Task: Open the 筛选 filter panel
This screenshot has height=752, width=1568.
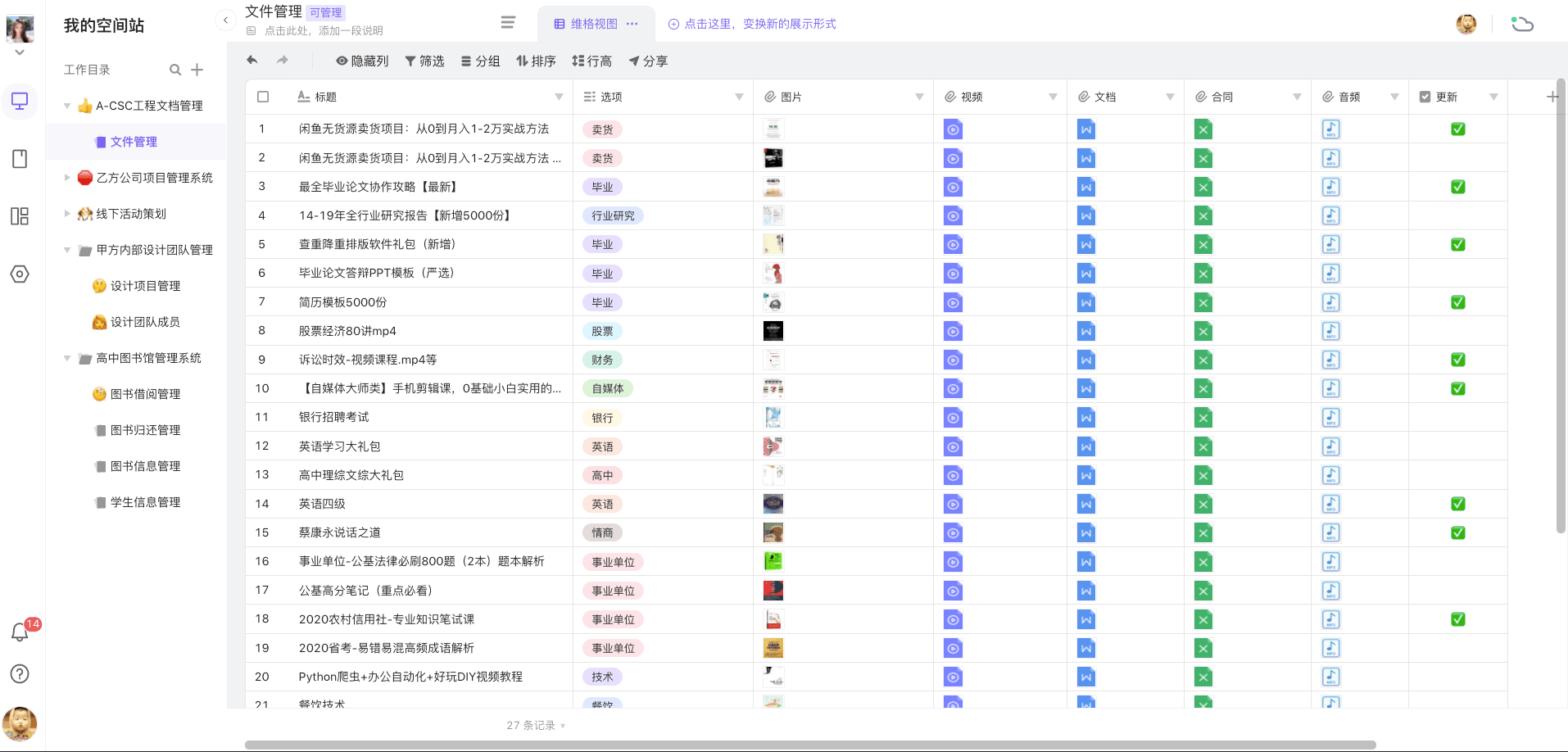Action: coord(424,61)
